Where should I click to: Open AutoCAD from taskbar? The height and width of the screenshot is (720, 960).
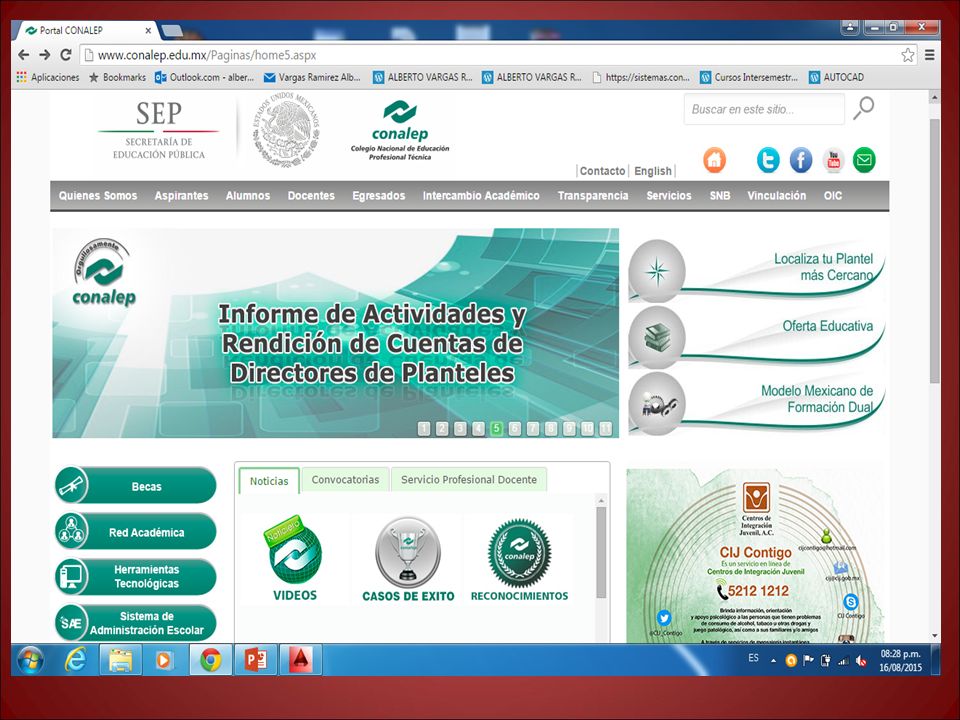click(x=301, y=660)
